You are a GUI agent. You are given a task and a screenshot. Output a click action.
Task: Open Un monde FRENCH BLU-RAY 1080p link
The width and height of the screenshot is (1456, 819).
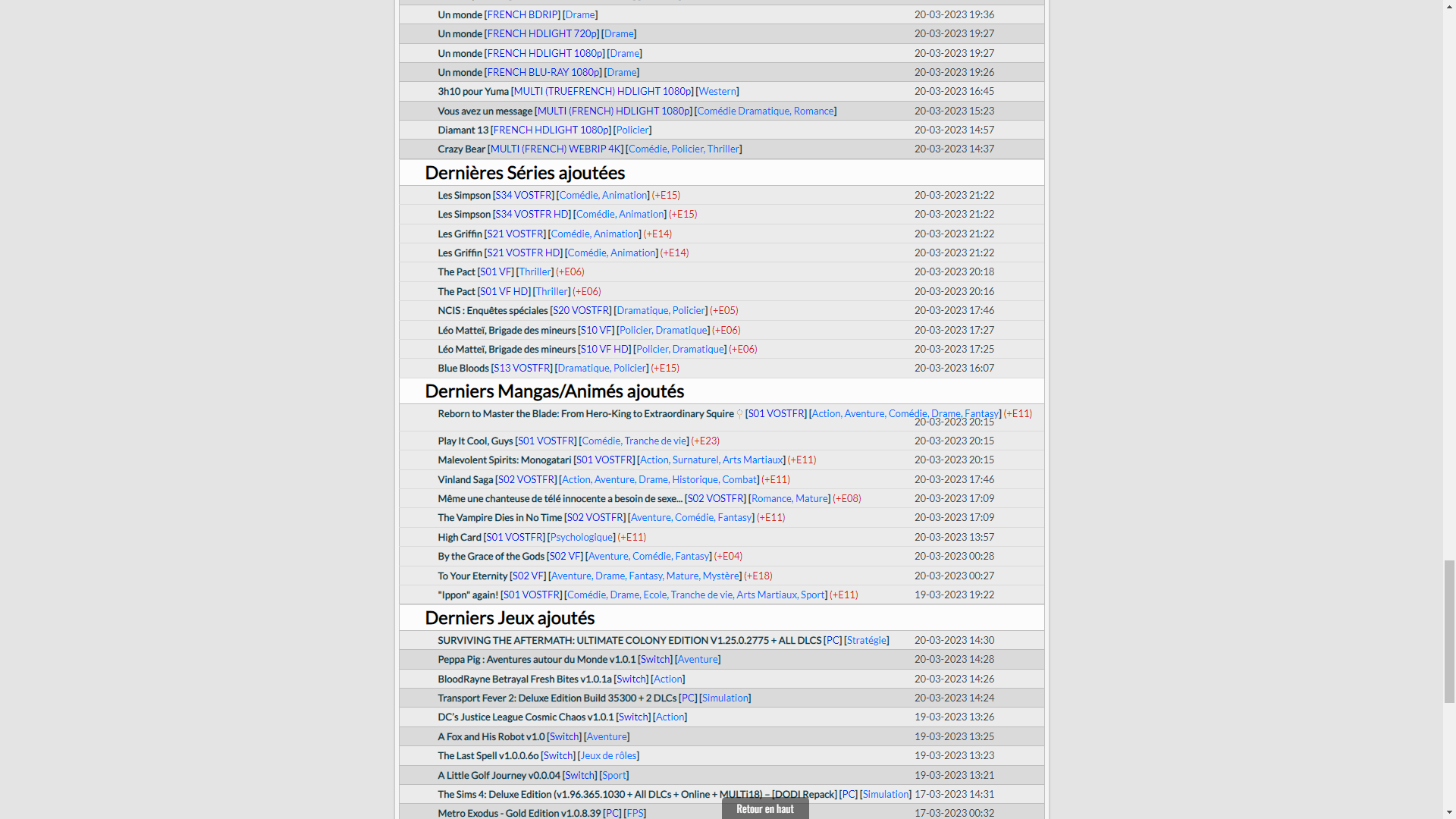coord(543,72)
